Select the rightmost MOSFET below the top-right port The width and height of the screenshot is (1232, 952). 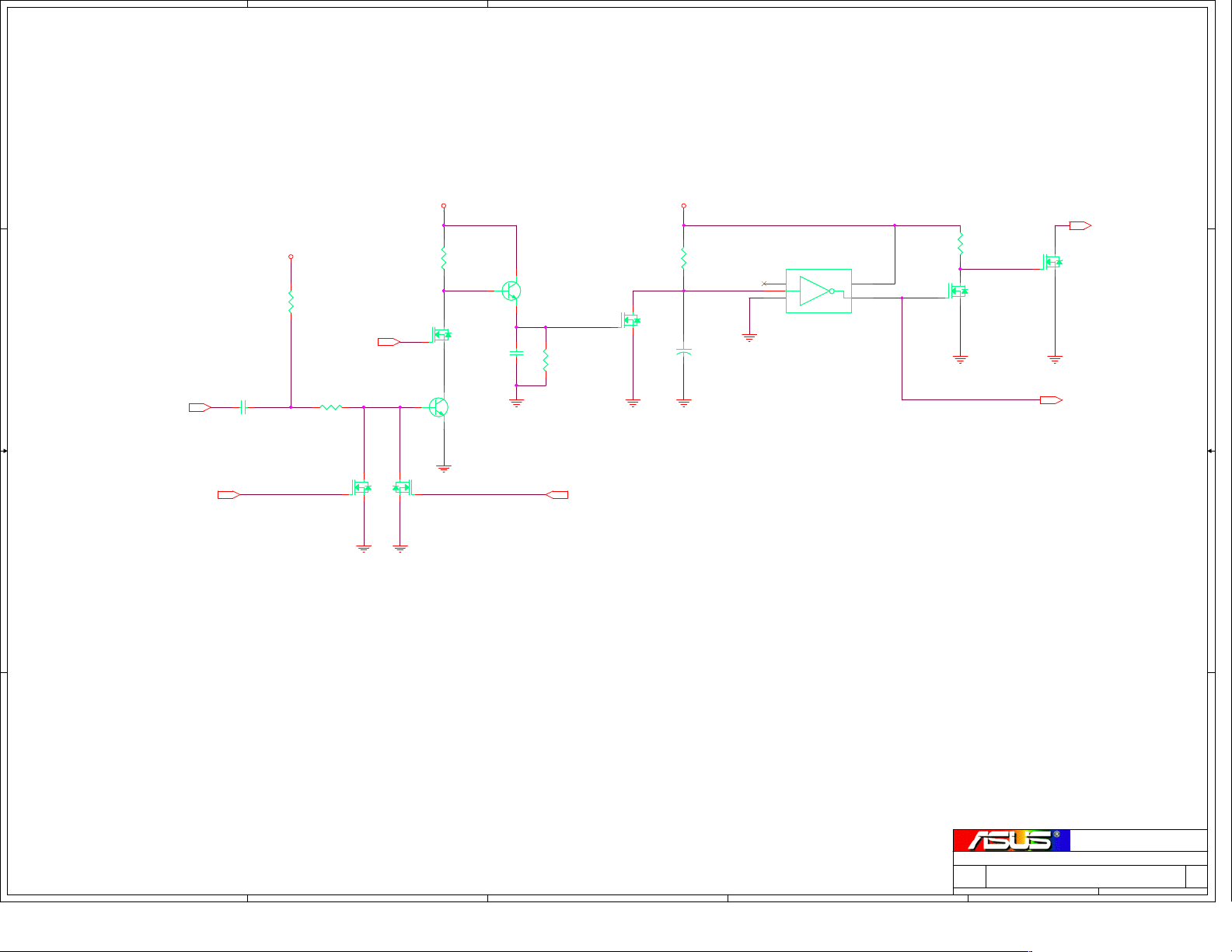coord(1052,262)
